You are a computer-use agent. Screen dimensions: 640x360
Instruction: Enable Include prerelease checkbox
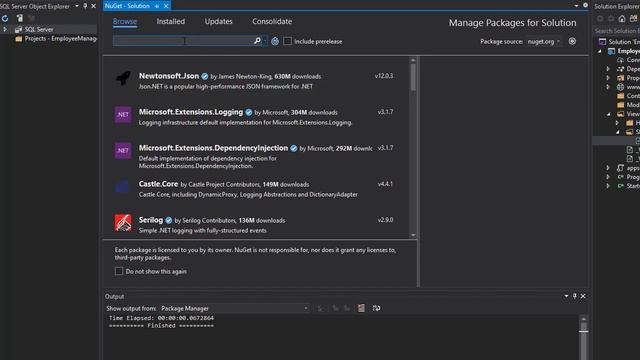(x=287, y=41)
